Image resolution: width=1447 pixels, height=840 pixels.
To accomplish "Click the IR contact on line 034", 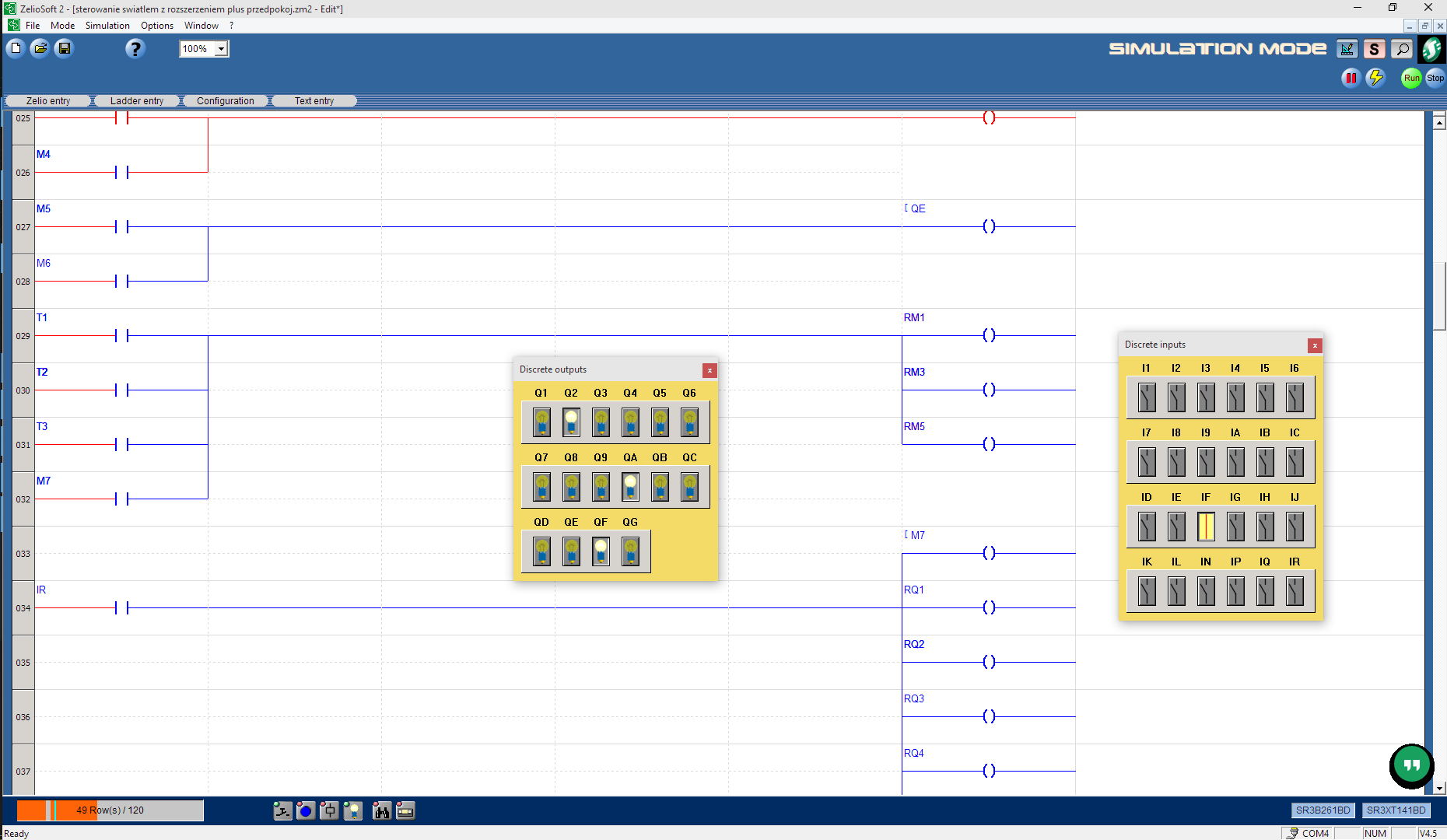I will coord(121,607).
